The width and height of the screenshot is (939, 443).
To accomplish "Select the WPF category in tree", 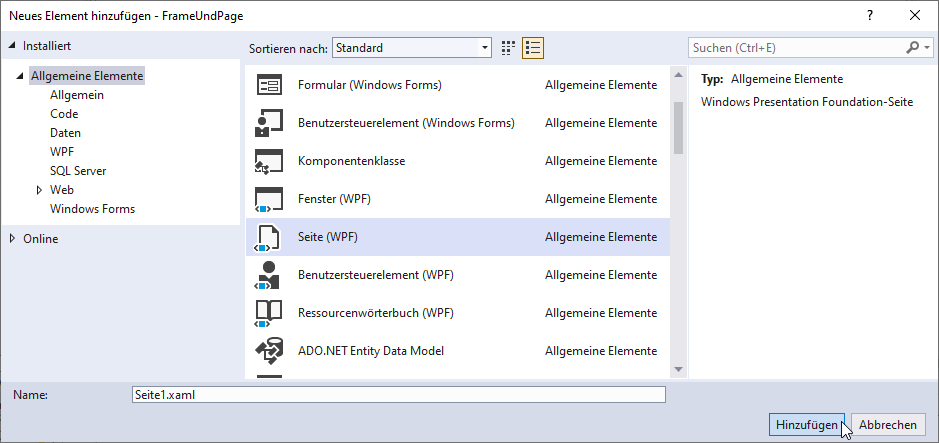I will tap(62, 152).
